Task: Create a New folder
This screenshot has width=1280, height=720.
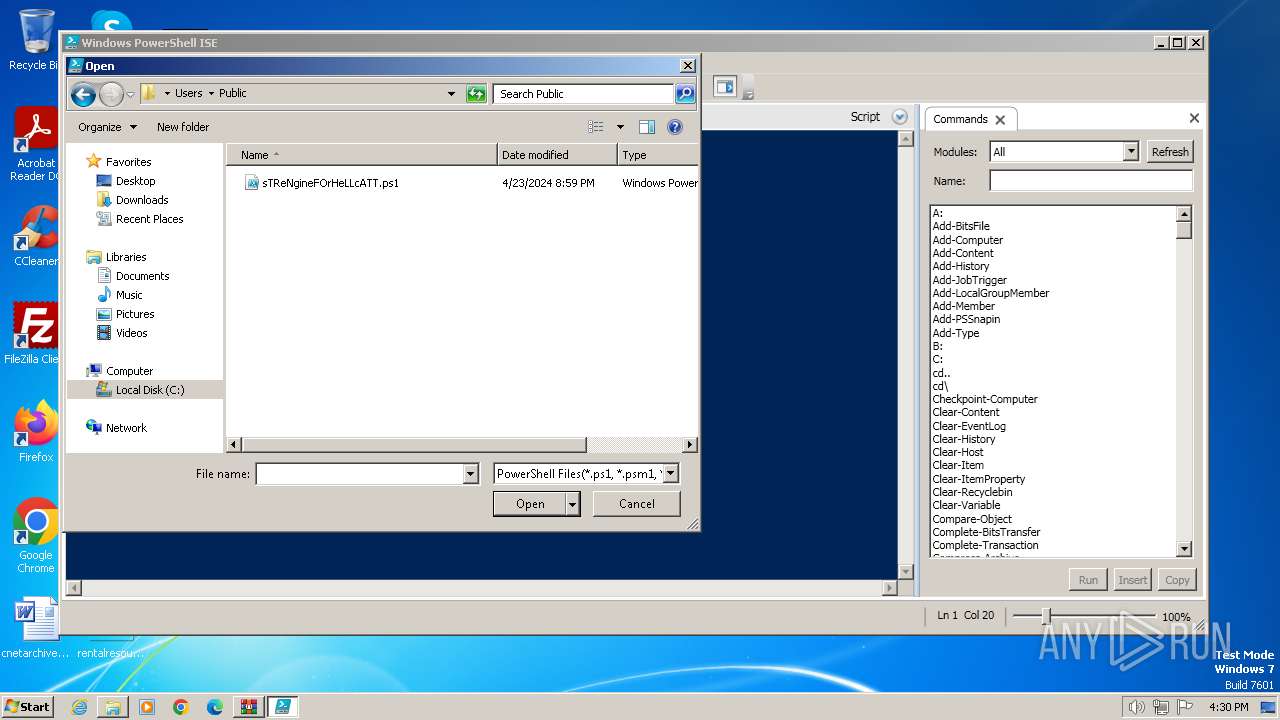Action: click(183, 127)
